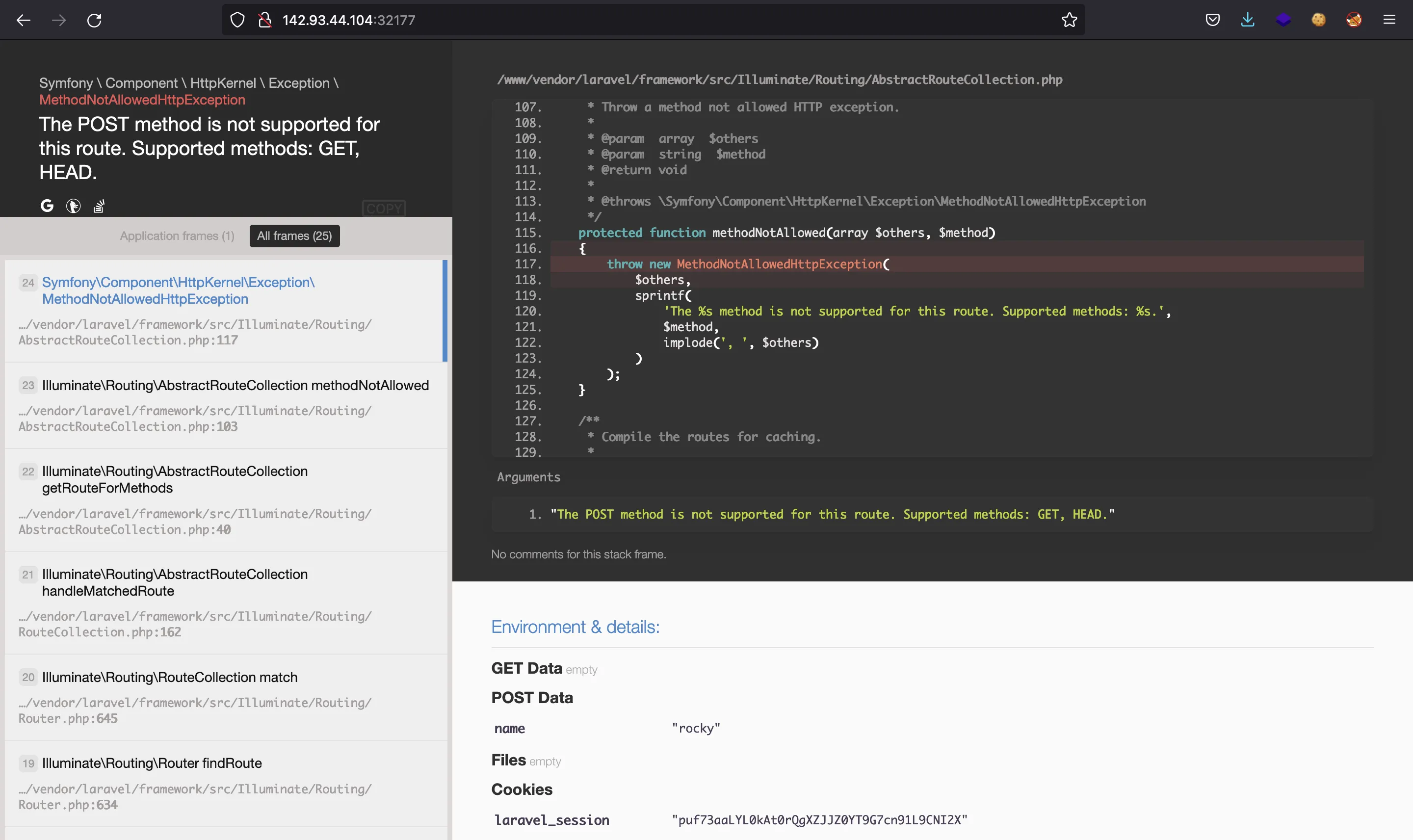Click the GET Data heading
The width and height of the screenshot is (1413, 840).
coord(526,668)
